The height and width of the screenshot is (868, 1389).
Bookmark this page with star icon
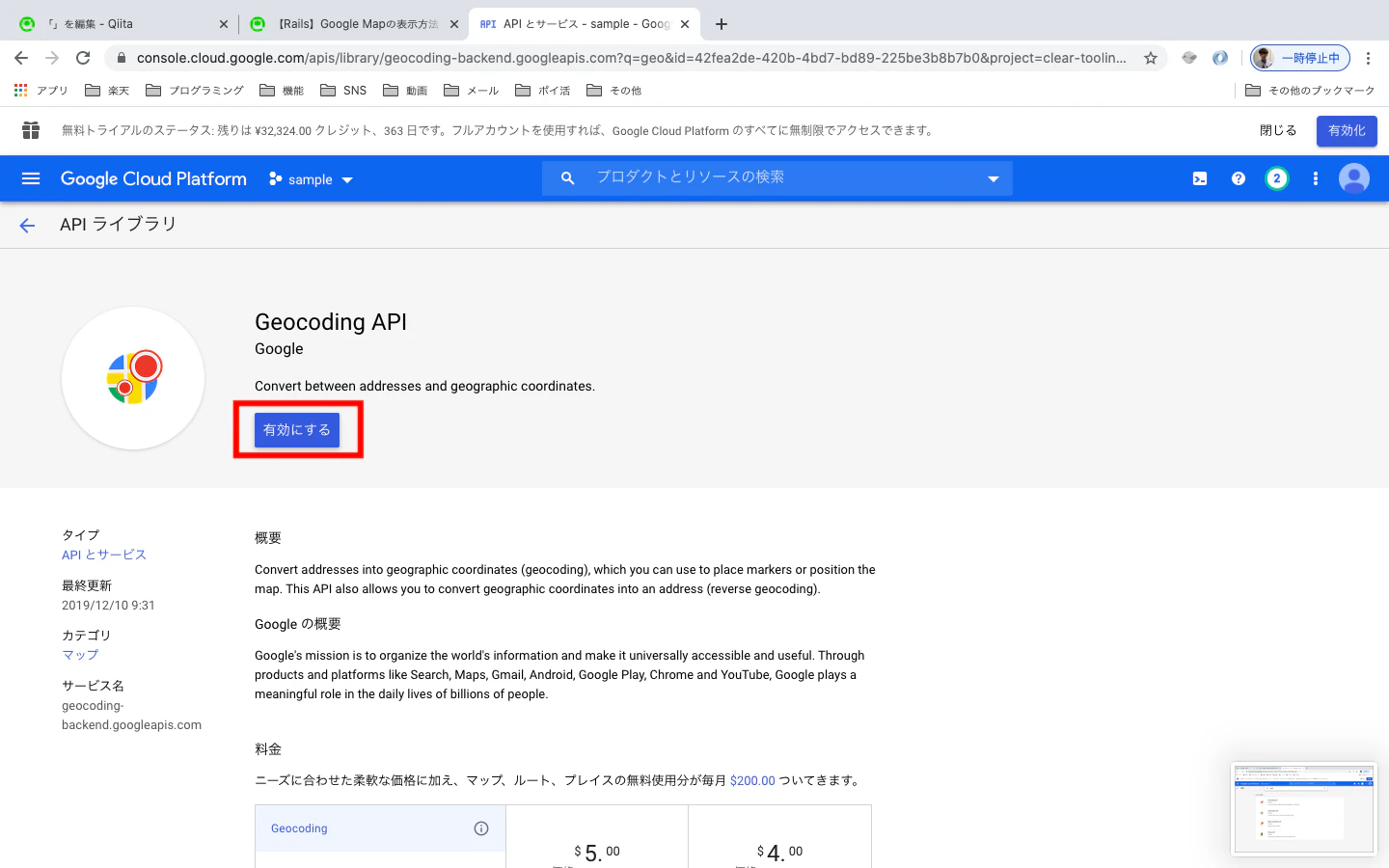click(1151, 58)
